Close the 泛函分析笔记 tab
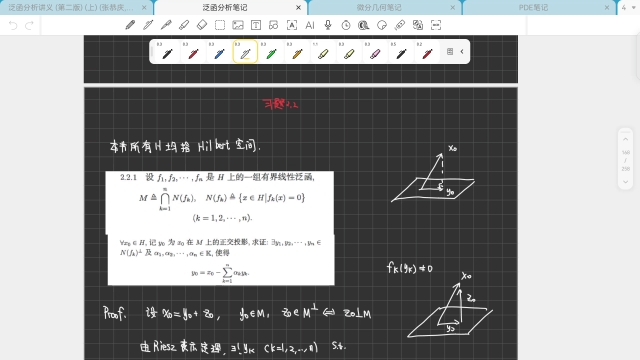Viewport: 640px width, 360px height. pyautogui.click(x=298, y=7)
